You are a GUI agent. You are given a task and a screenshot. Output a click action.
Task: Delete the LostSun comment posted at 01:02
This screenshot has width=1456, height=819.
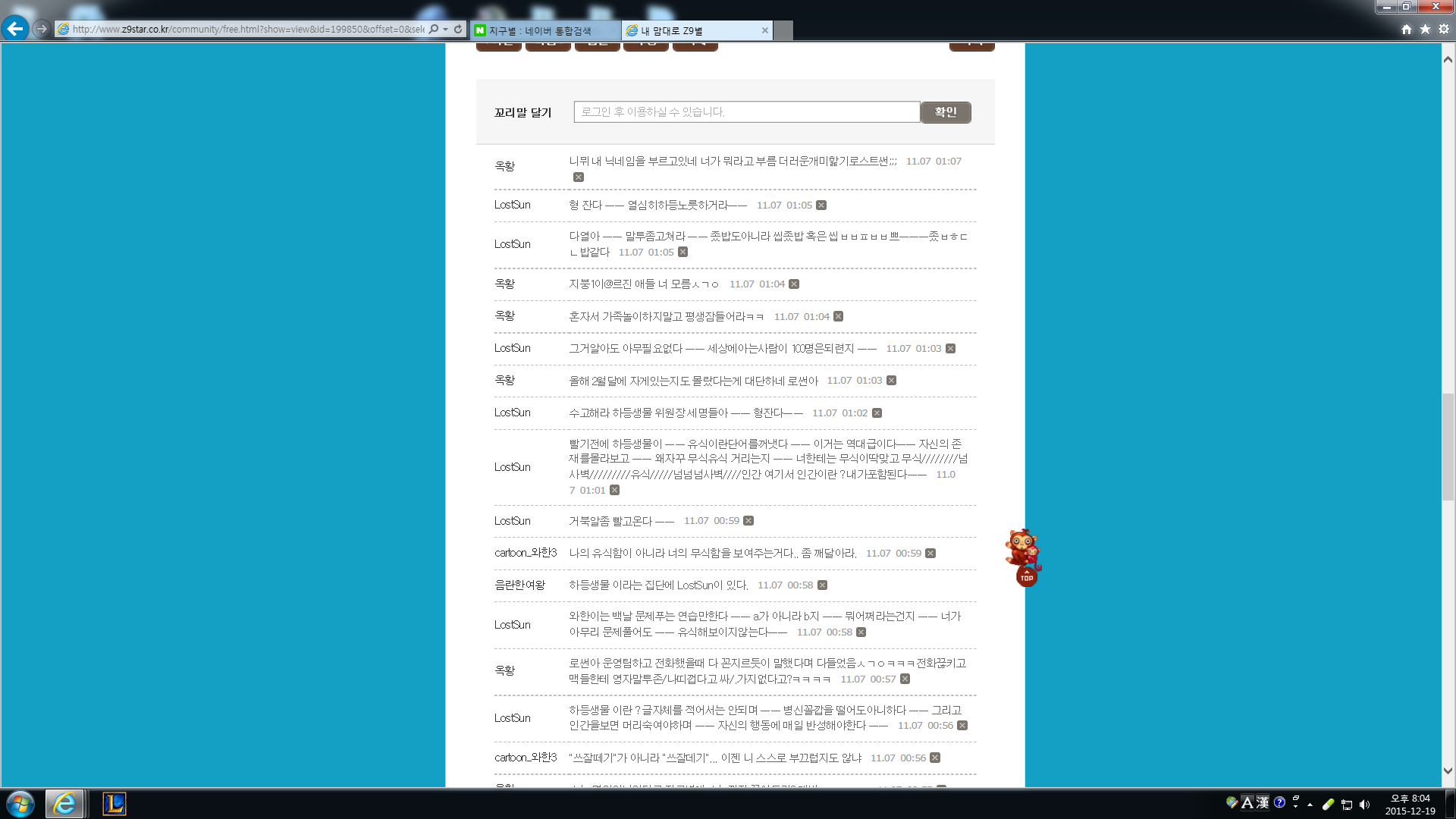[x=877, y=413]
